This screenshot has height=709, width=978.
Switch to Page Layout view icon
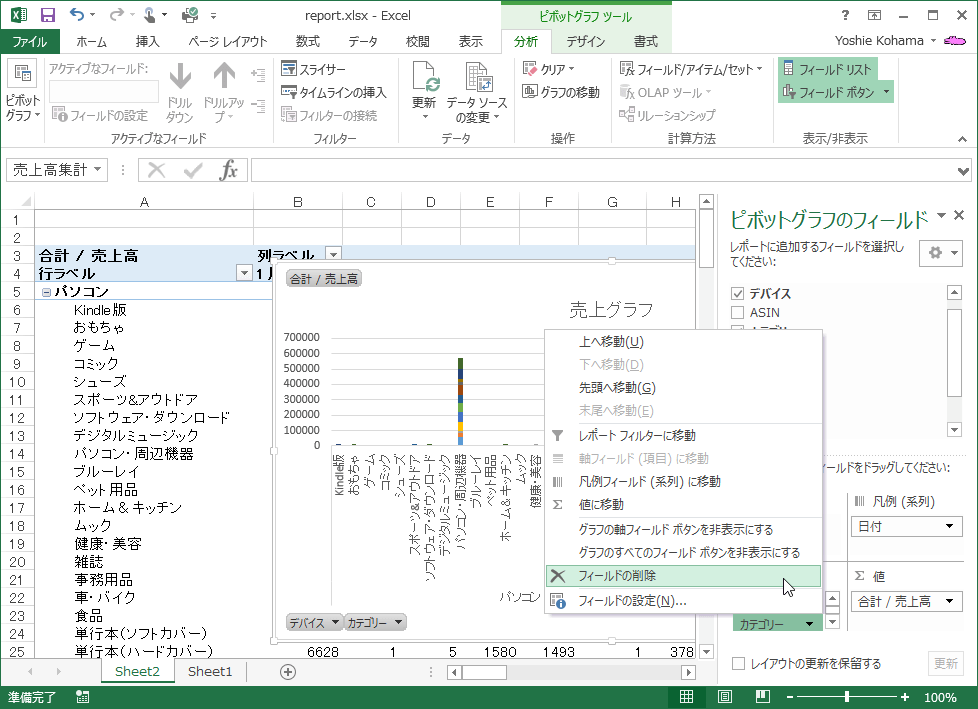point(725,697)
